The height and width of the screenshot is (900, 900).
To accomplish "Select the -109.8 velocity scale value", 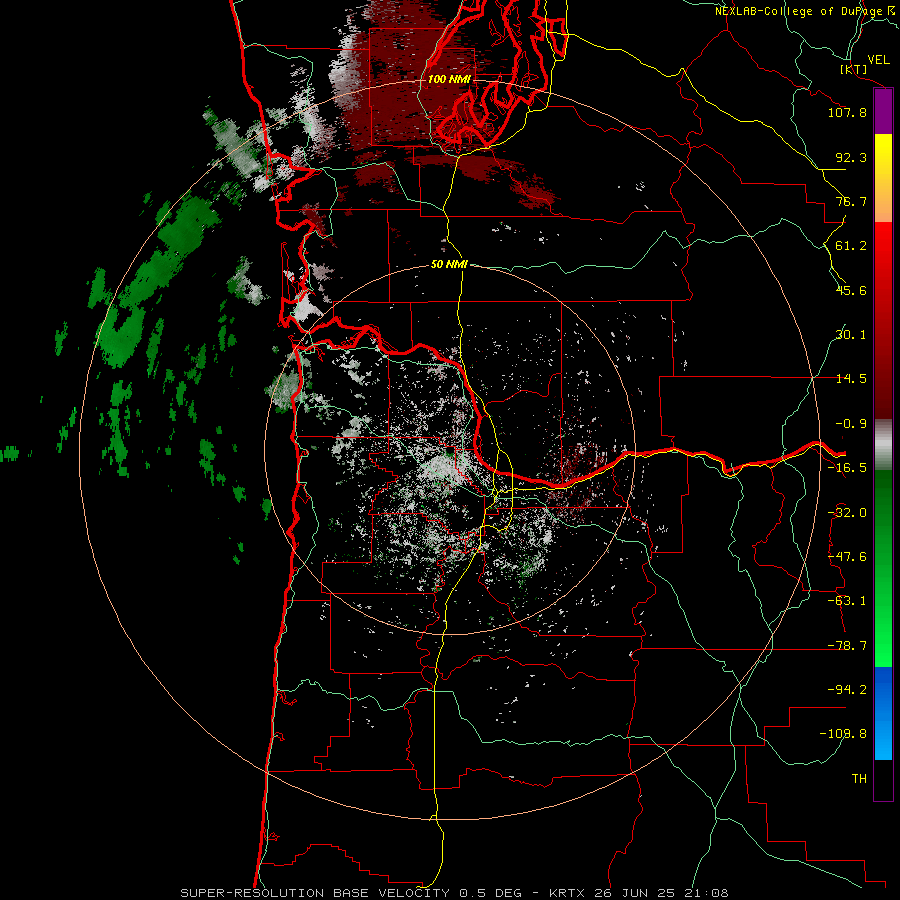I will click(x=843, y=734).
